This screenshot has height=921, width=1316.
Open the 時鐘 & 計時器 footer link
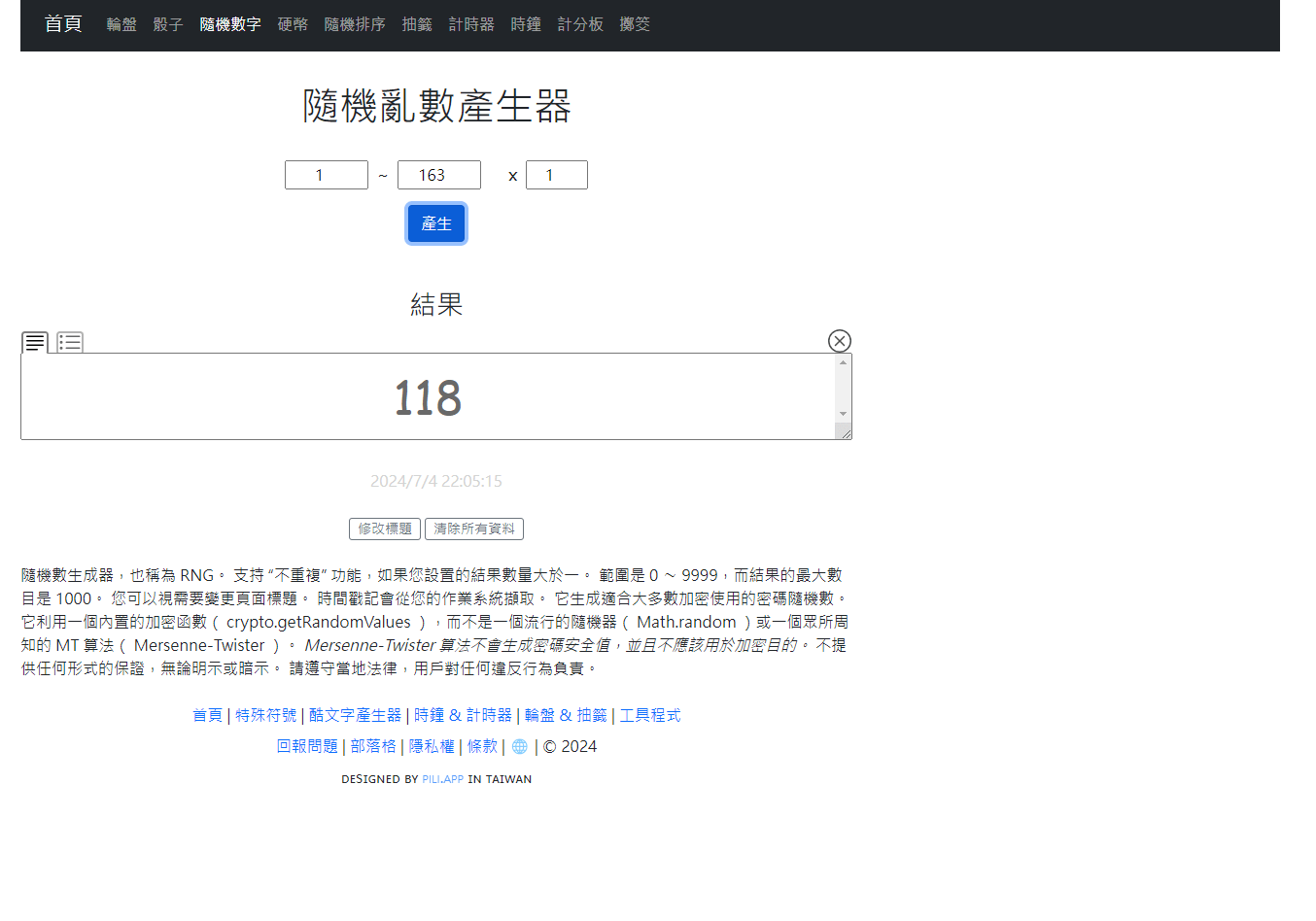click(x=463, y=715)
